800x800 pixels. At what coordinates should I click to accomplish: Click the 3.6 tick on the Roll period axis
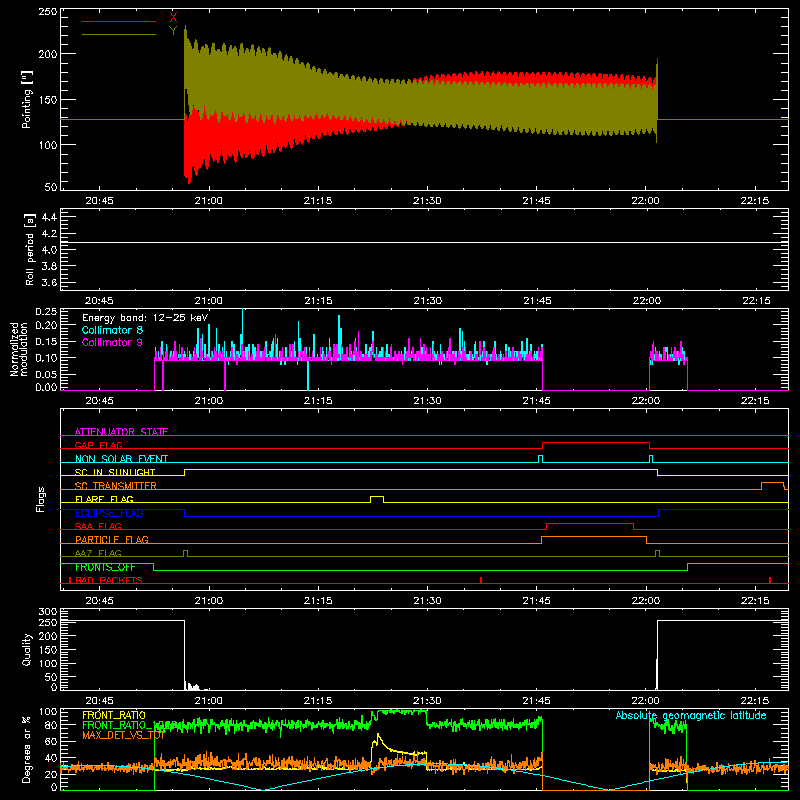pos(49,282)
